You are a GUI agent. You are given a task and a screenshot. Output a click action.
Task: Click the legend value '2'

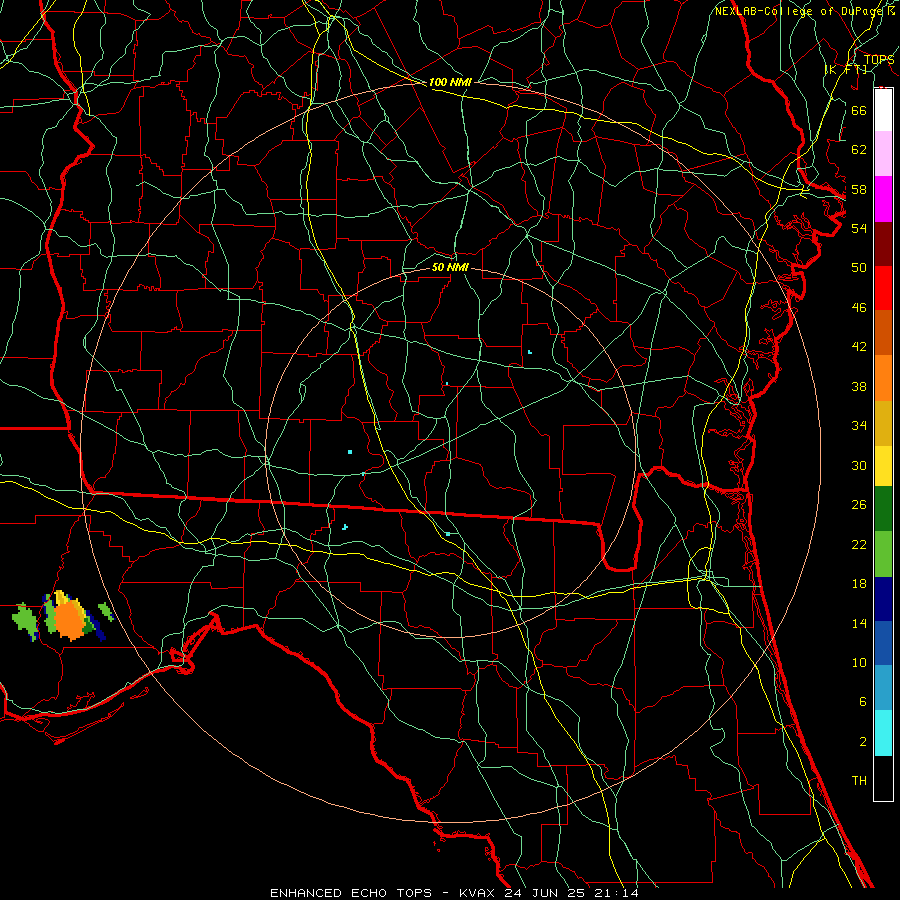click(x=862, y=742)
